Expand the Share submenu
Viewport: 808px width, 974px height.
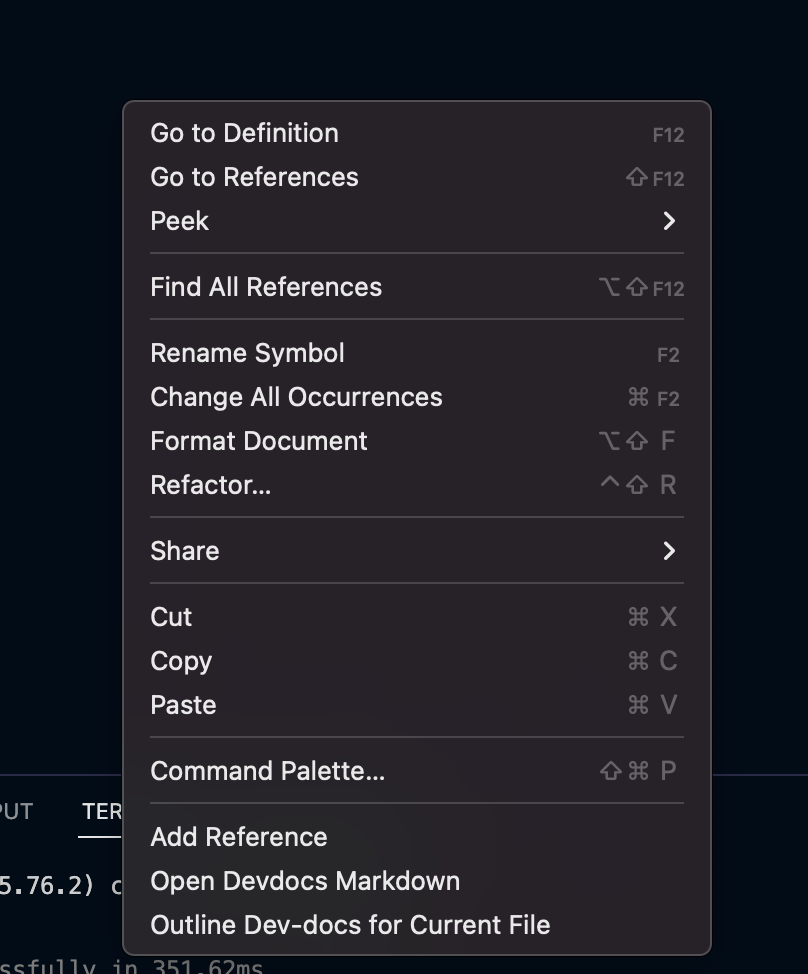pyautogui.click(x=185, y=551)
